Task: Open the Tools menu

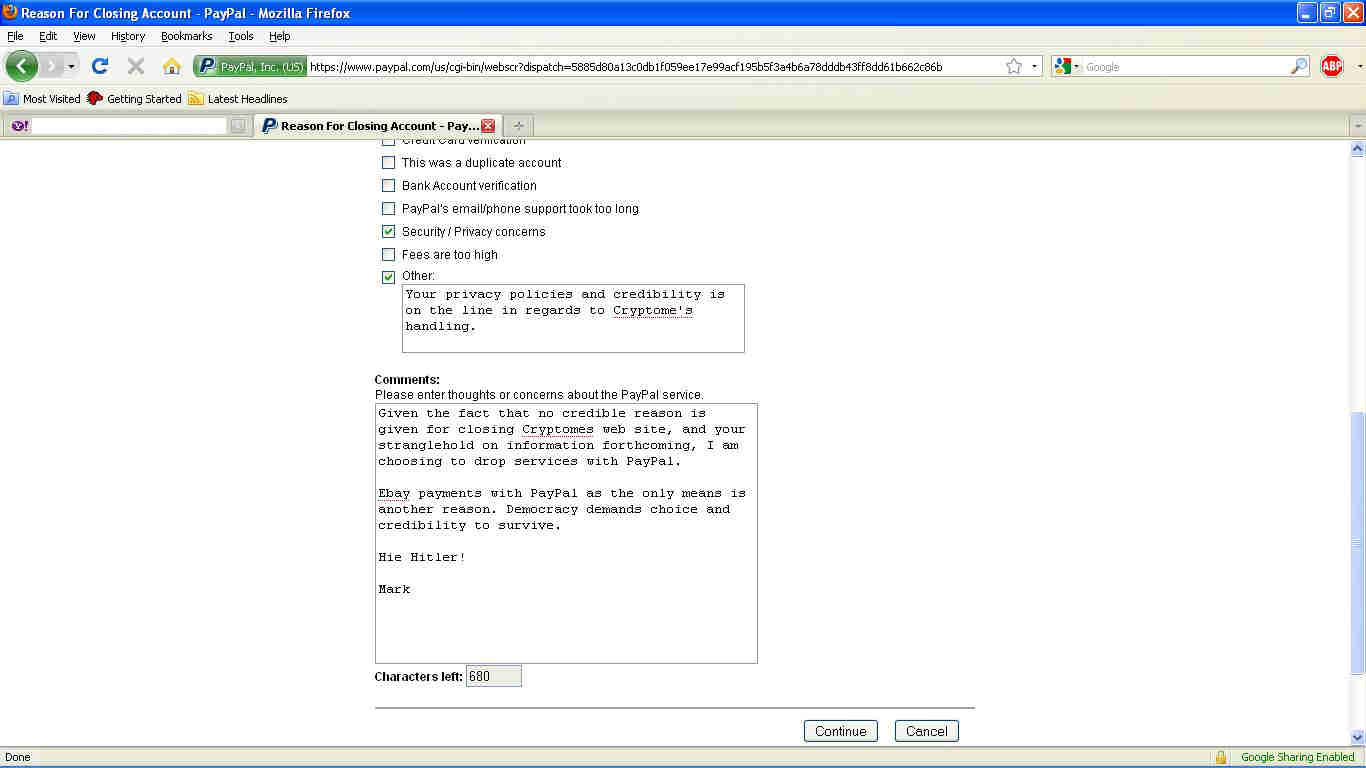Action: (x=240, y=36)
